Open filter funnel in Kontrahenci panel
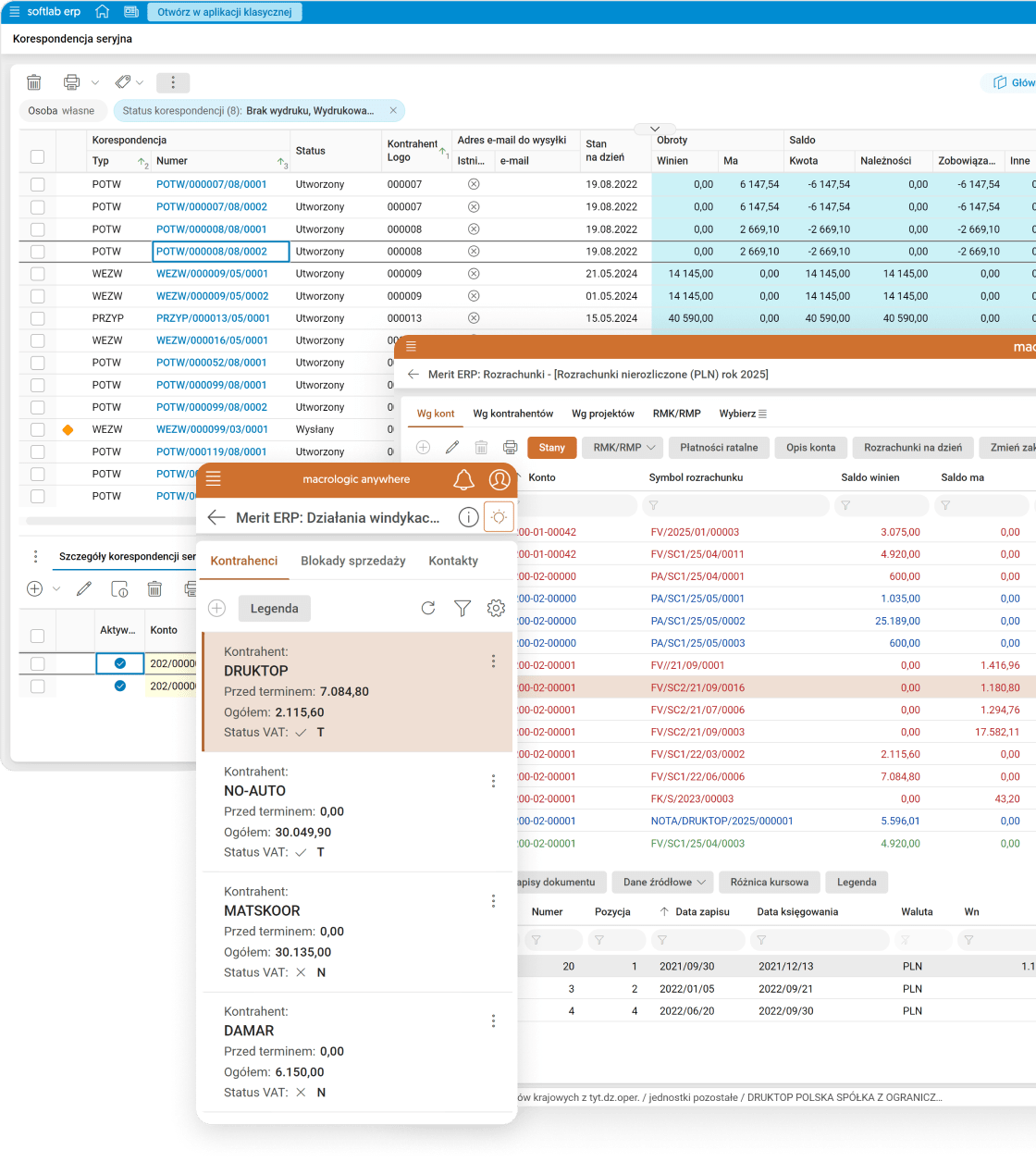Viewport: 1036px width, 1162px height. coord(462,608)
